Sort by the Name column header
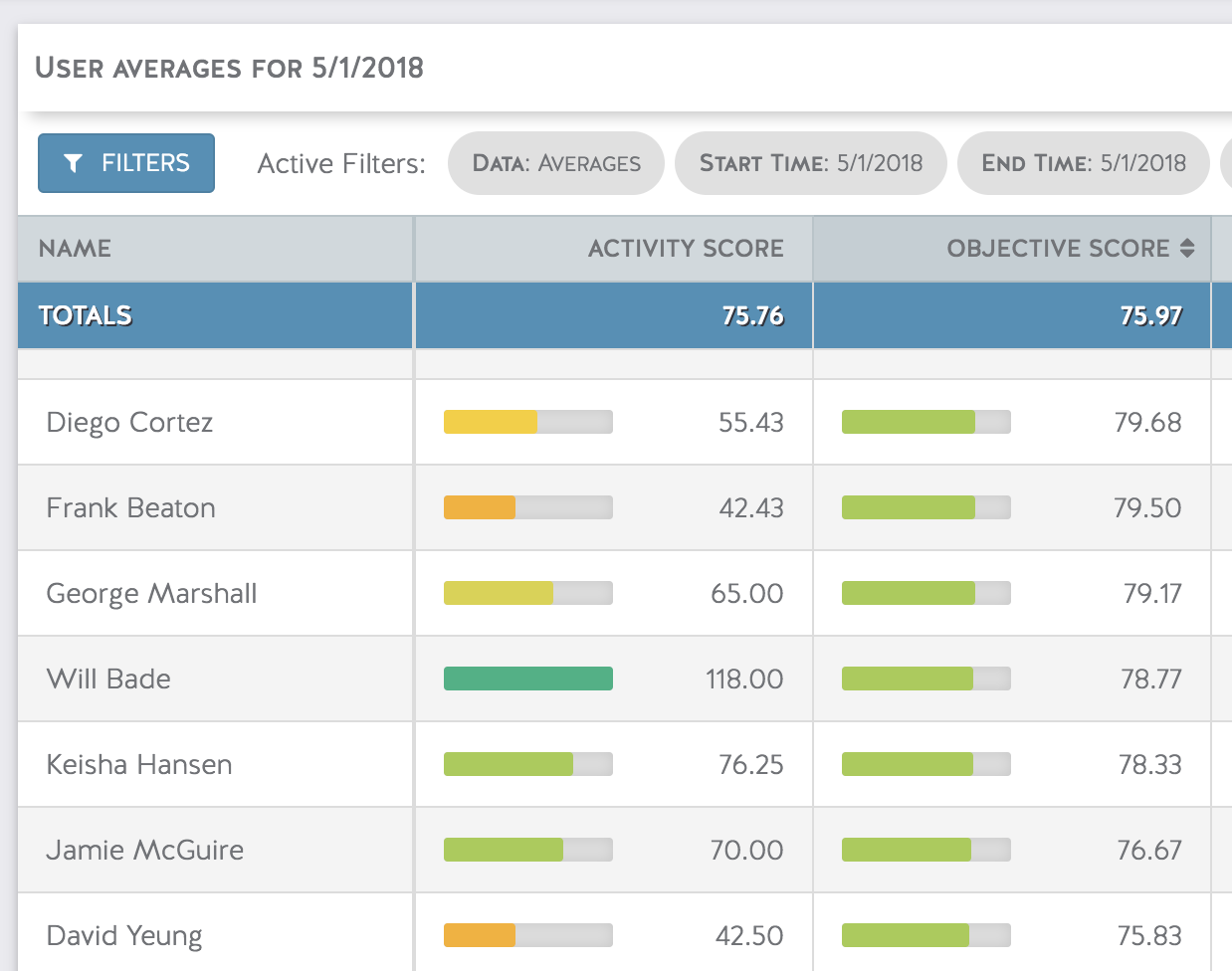The image size is (1232, 971). (215, 249)
